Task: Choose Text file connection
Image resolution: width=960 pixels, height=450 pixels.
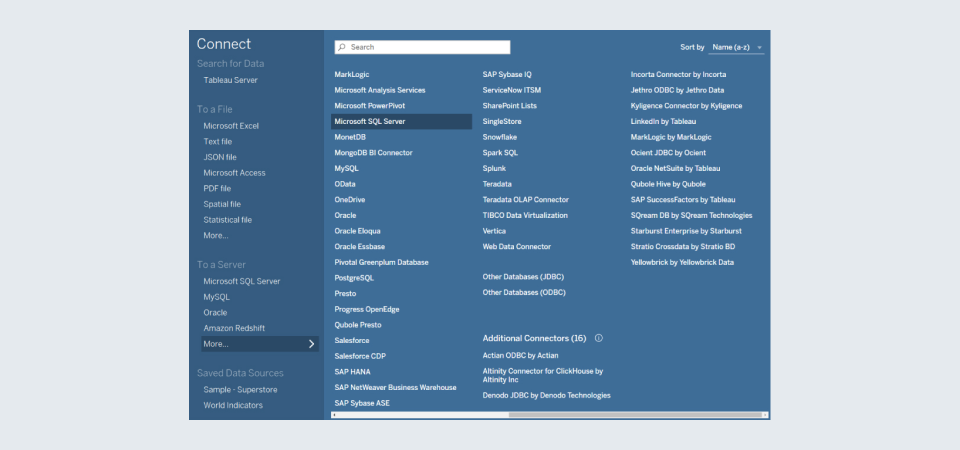Action: (x=218, y=141)
